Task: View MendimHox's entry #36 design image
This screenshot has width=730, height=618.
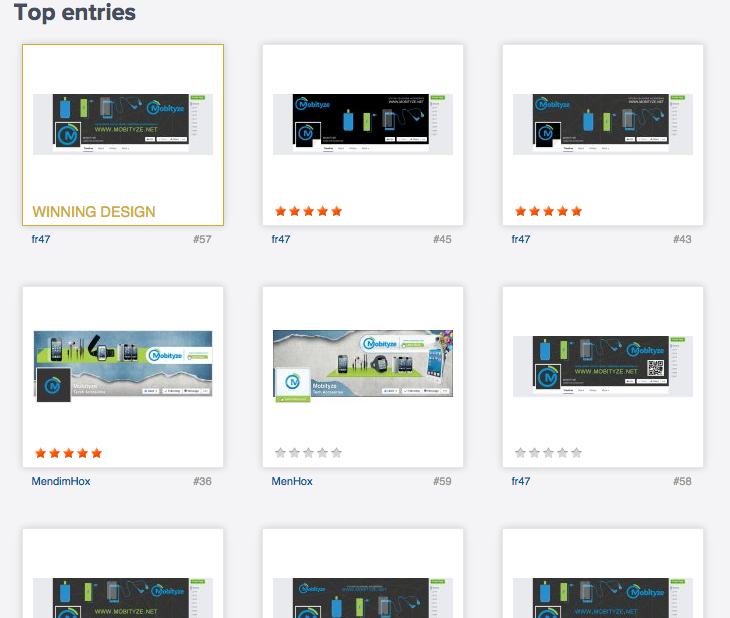Action: click(x=123, y=366)
